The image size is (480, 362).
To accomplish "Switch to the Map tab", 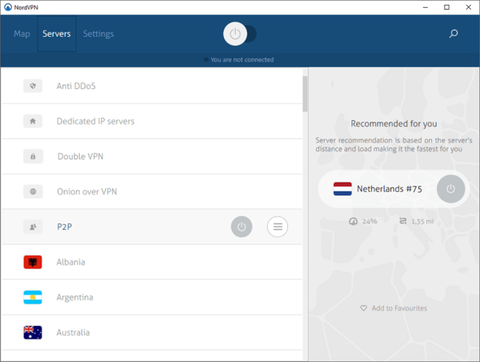I will (x=22, y=34).
